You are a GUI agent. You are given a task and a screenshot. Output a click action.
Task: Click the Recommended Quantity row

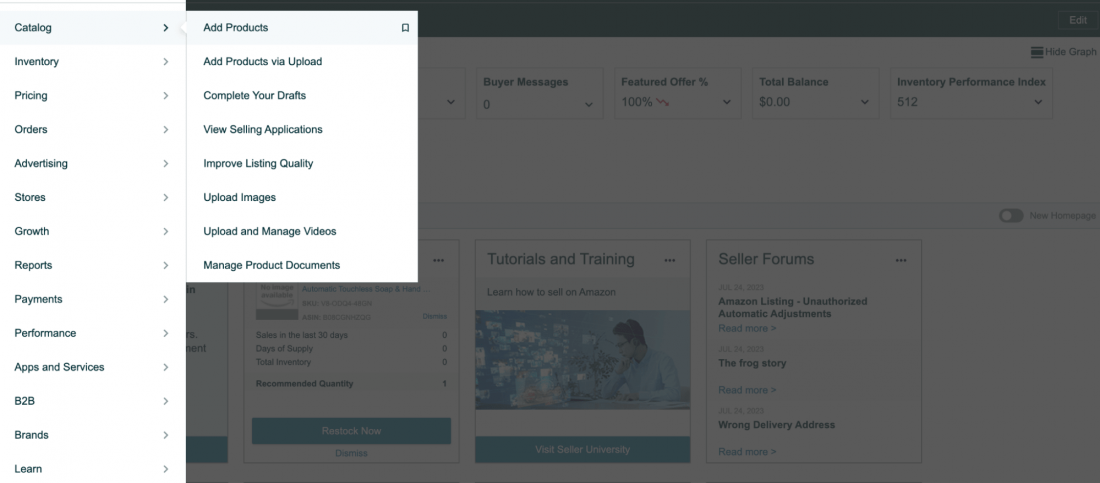(x=351, y=384)
